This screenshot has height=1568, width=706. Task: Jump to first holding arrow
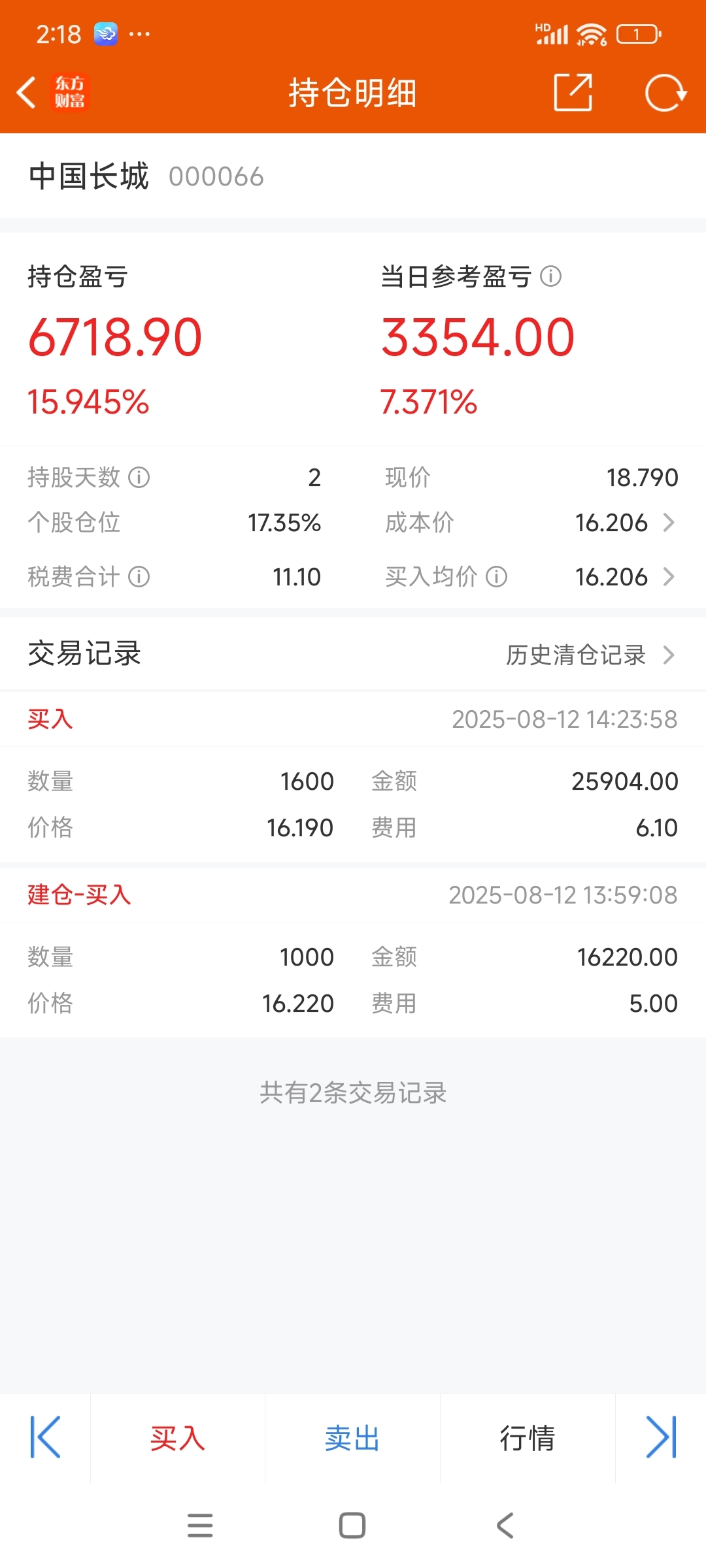click(x=45, y=1437)
